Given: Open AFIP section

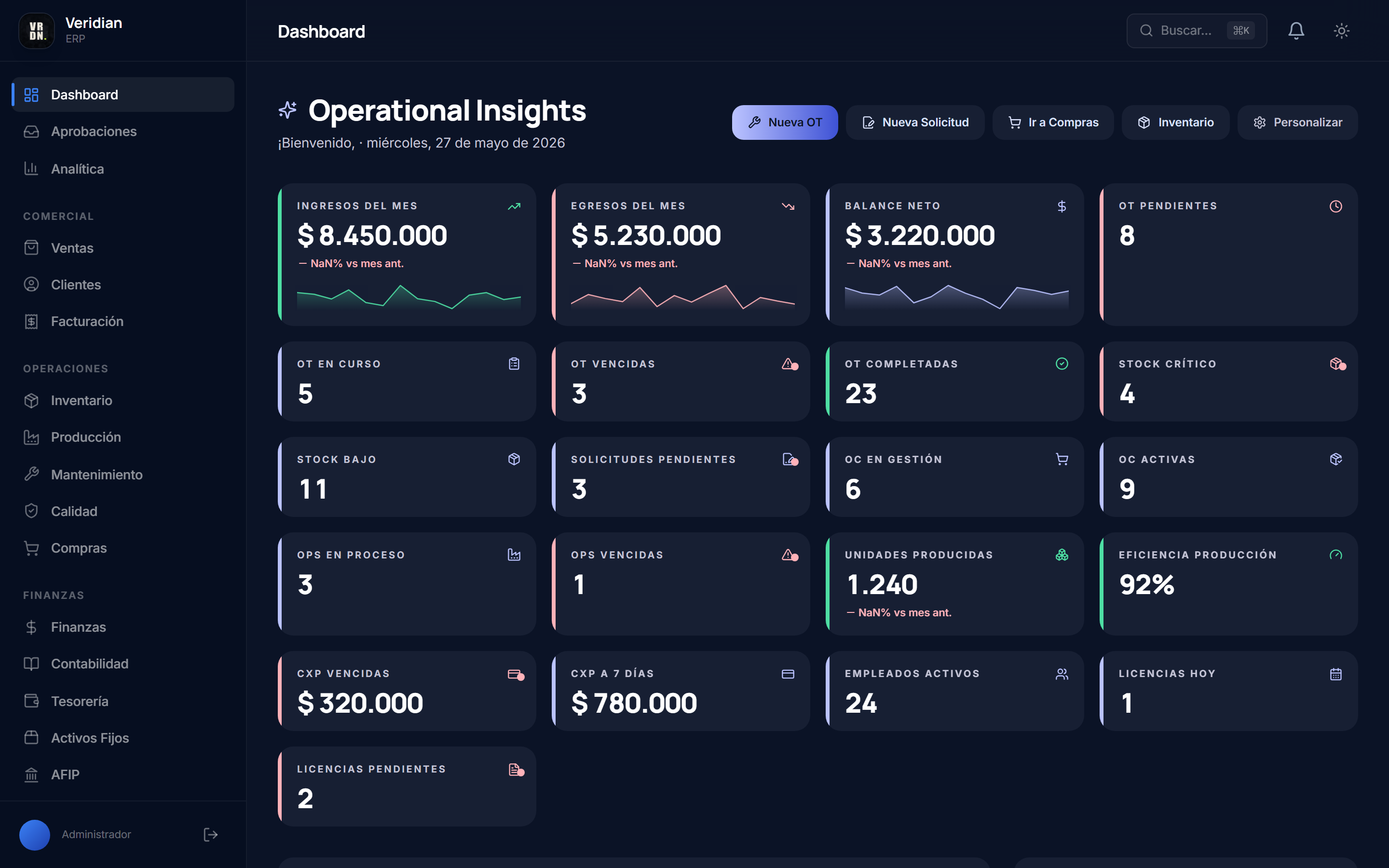Looking at the screenshot, I should tap(123, 774).
